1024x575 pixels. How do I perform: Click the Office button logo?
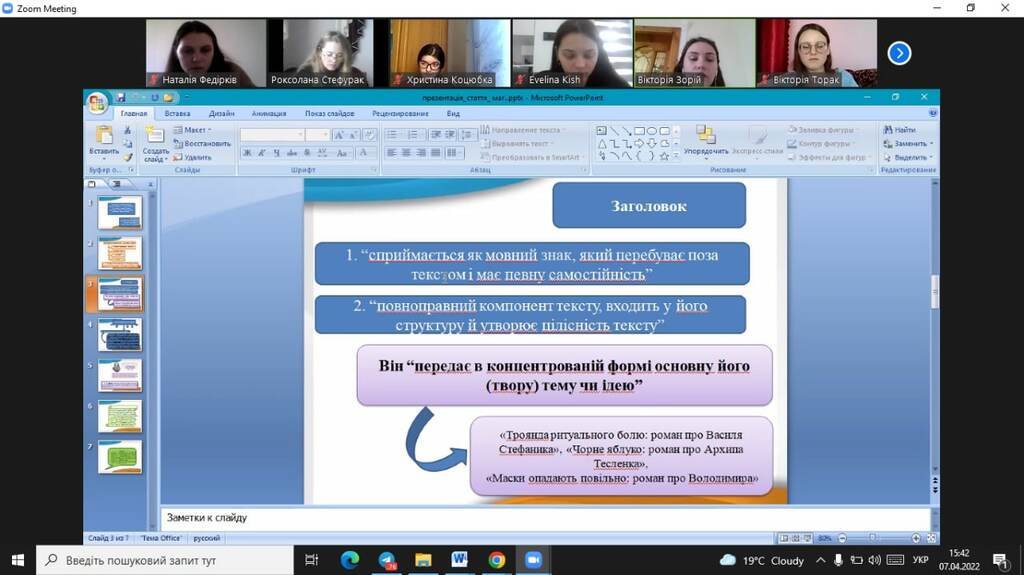pyautogui.click(x=97, y=103)
